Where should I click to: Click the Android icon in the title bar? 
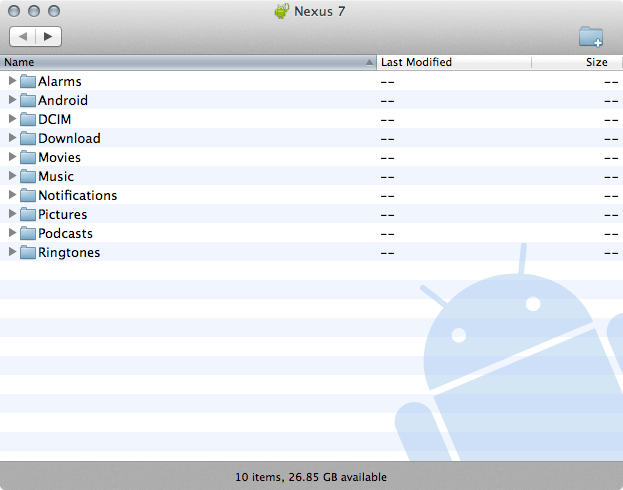[282, 11]
